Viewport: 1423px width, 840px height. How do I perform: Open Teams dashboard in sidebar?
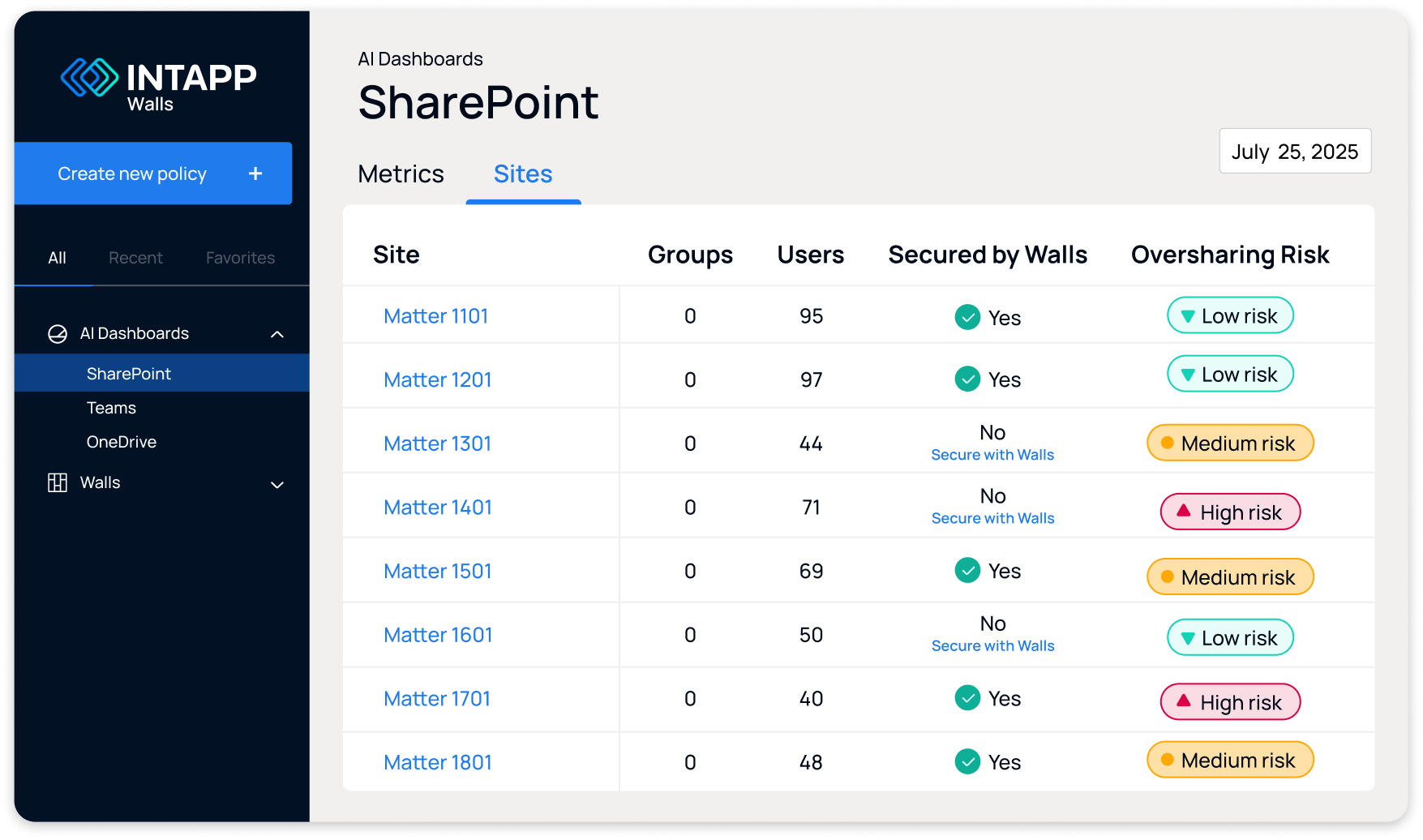tap(111, 408)
